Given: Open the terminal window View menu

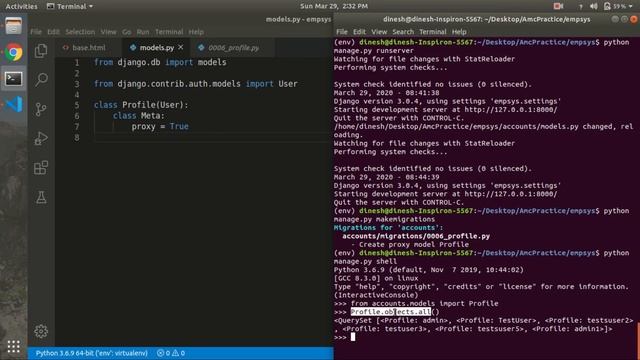Looking at the screenshot, I should 379,32.
